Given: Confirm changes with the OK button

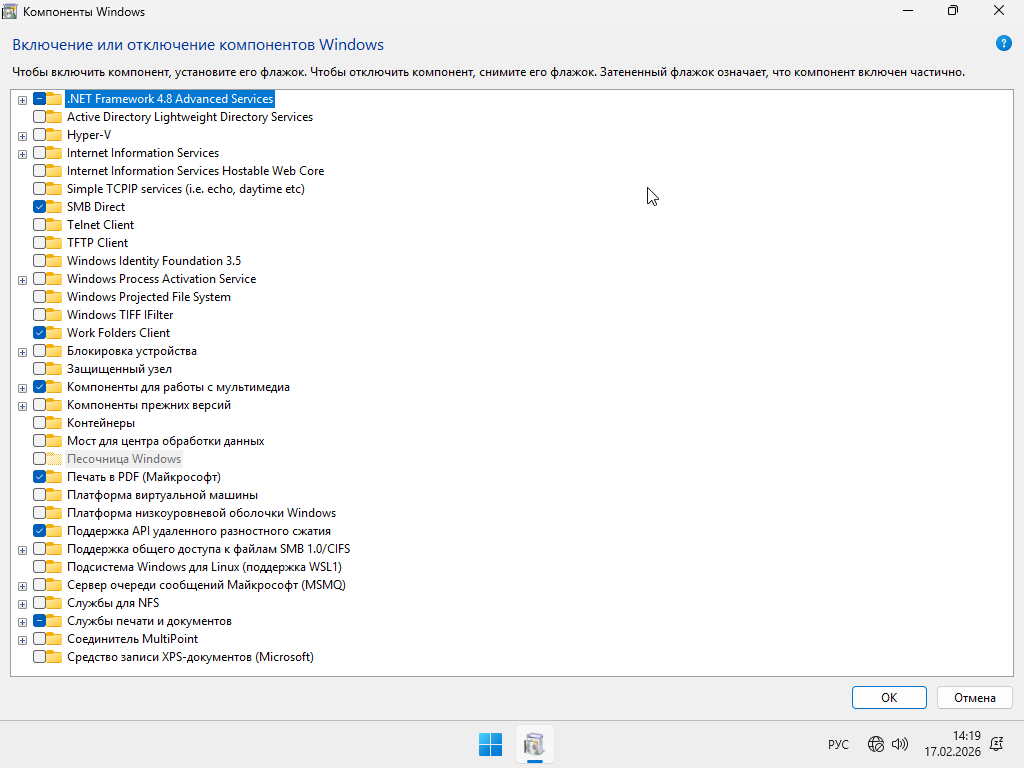Looking at the screenshot, I should pyautogui.click(x=889, y=697).
